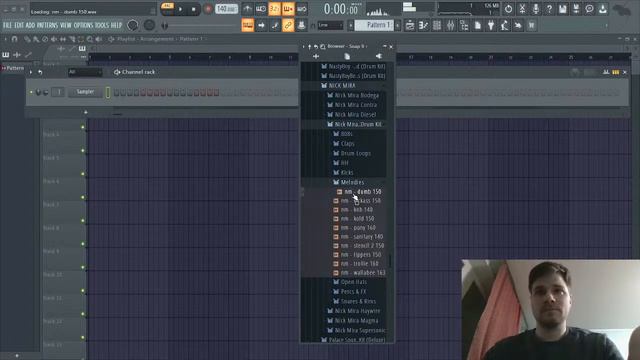Open the snap Line dropdown
The height and width of the screenshot is (360, 640).
330,25
